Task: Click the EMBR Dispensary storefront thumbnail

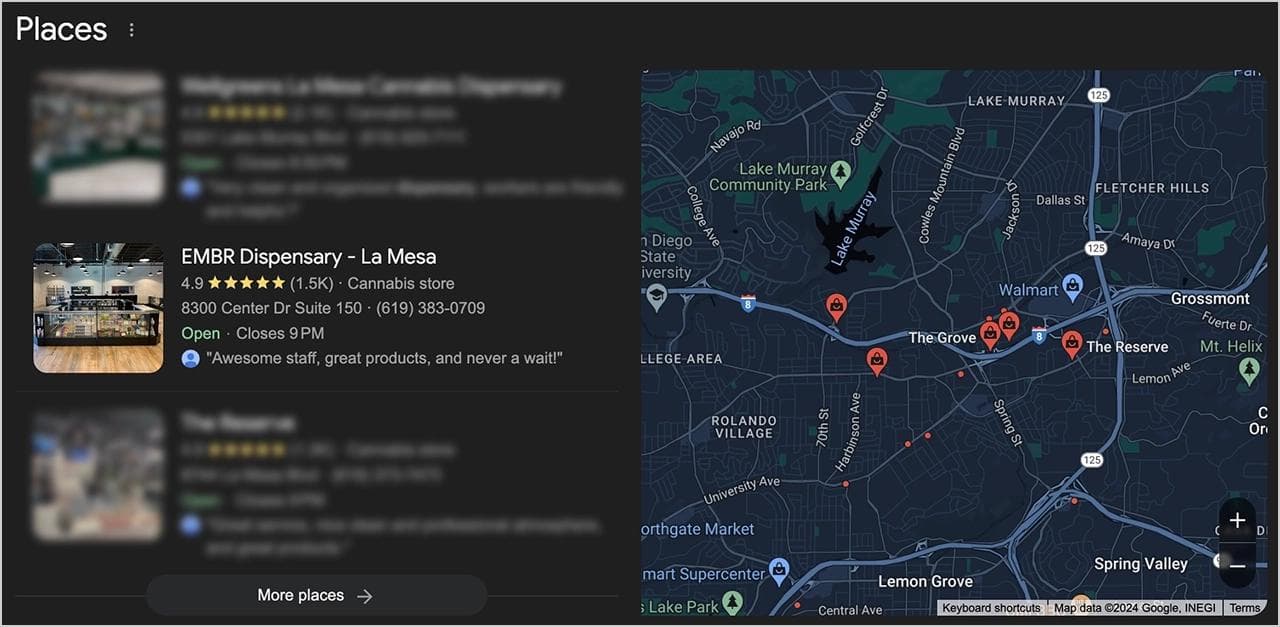Action: [98, 308]
